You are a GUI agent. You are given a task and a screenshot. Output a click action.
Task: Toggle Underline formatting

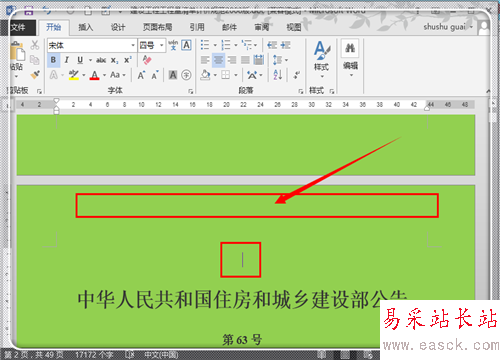tap(80, 60)
